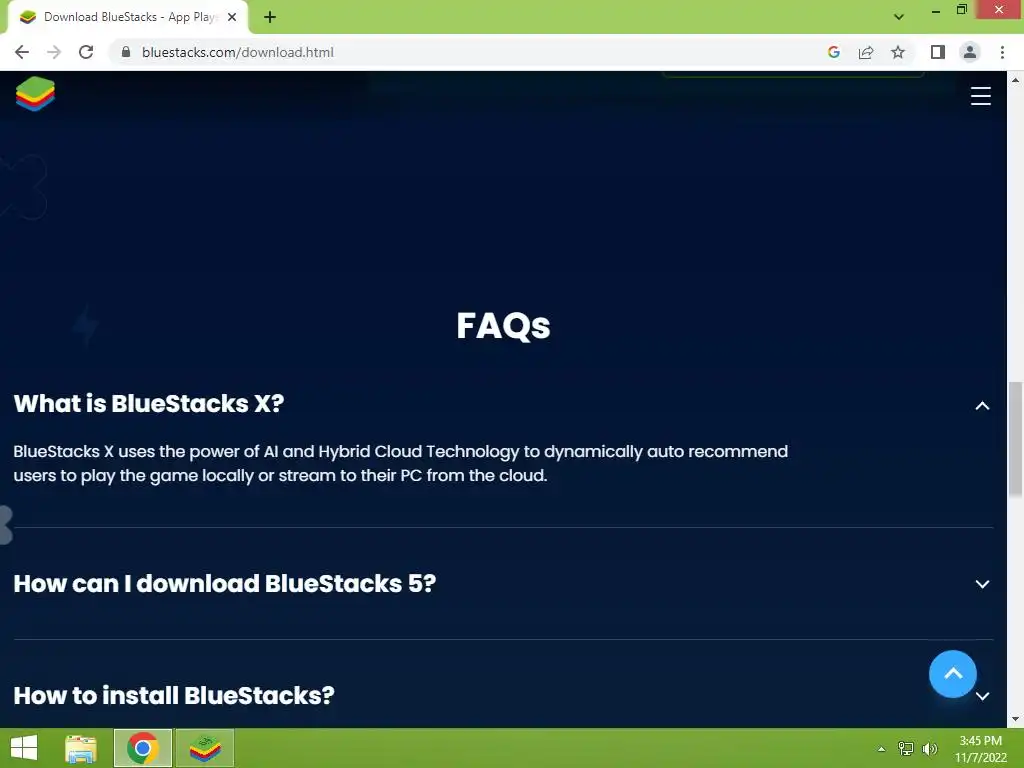The height and width of the screenshot is (768, 1024).
Task: Open the browser side panel
Action: pyautogui.click(x=938, y=52)
